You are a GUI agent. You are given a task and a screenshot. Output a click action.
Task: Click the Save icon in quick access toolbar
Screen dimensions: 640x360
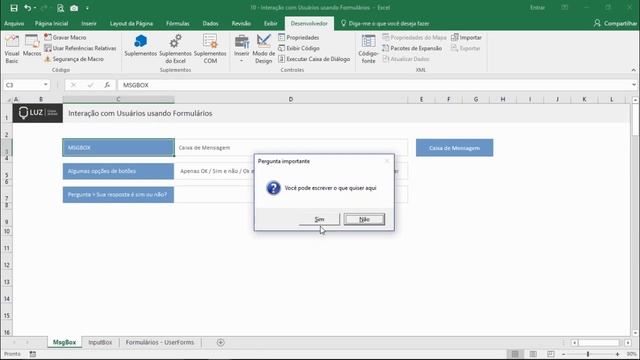[x=14, y=8]
